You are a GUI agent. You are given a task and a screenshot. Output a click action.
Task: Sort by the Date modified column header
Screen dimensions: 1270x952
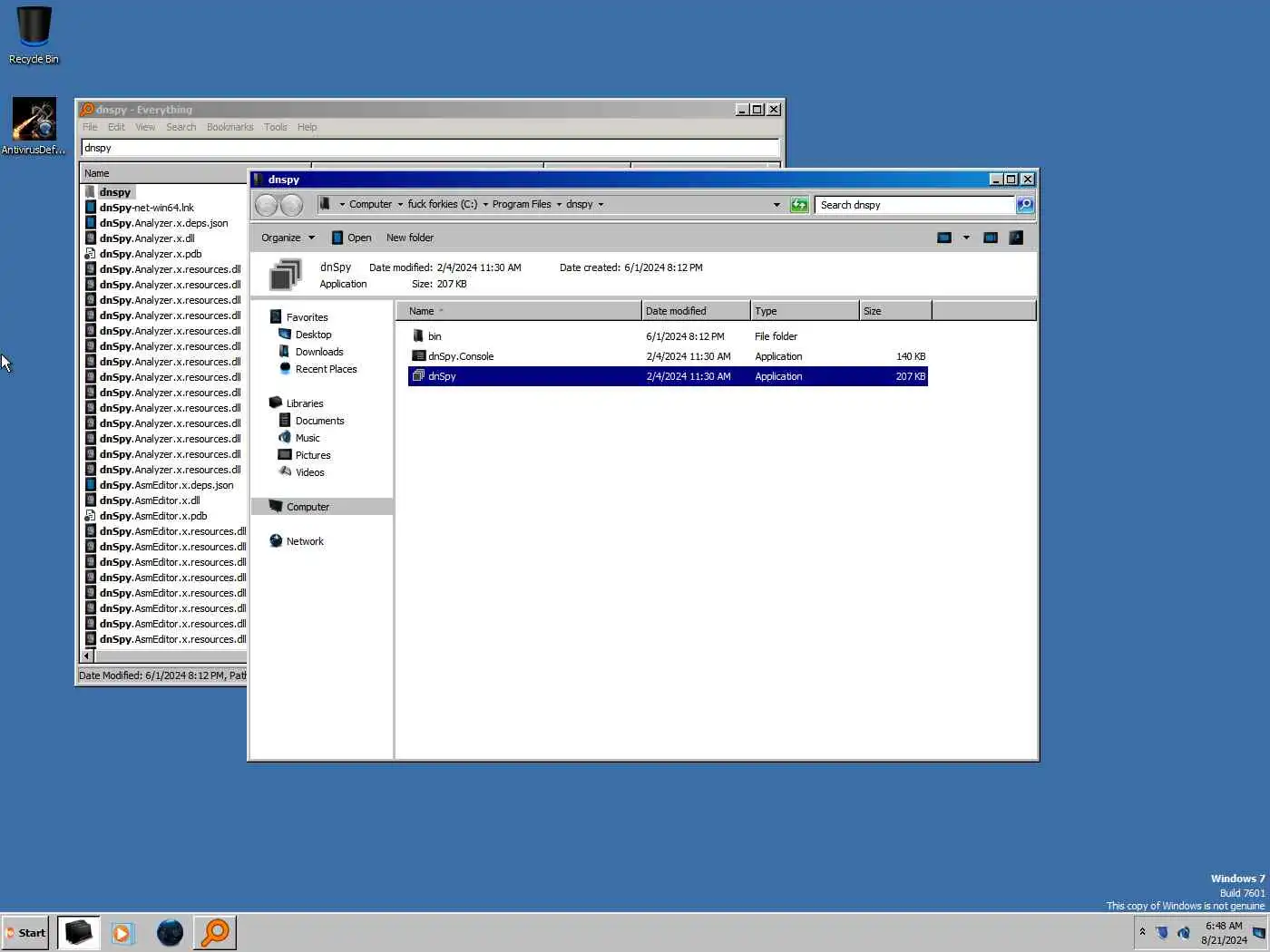696,311
